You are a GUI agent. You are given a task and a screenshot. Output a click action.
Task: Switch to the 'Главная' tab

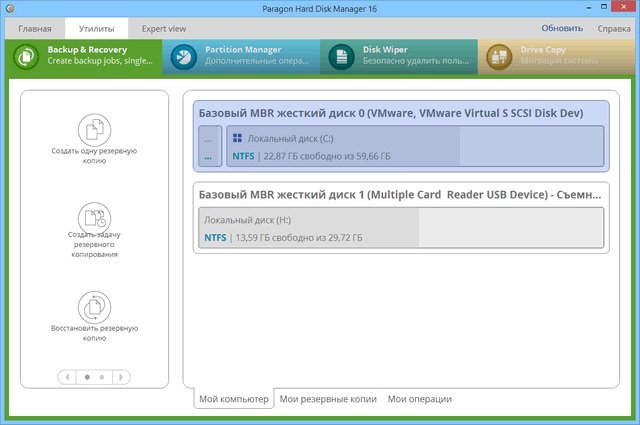coord(32,29)
